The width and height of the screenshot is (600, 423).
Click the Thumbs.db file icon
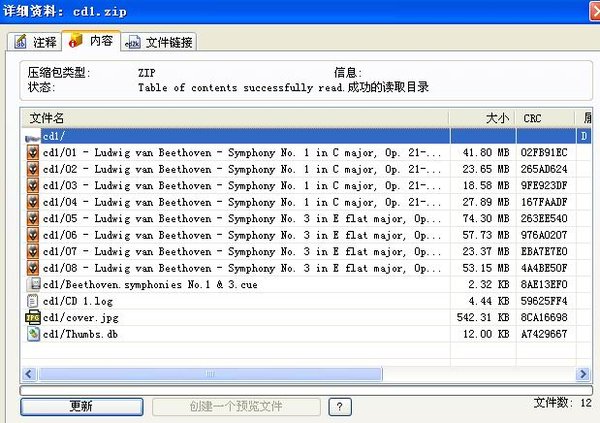coord(33,334)
